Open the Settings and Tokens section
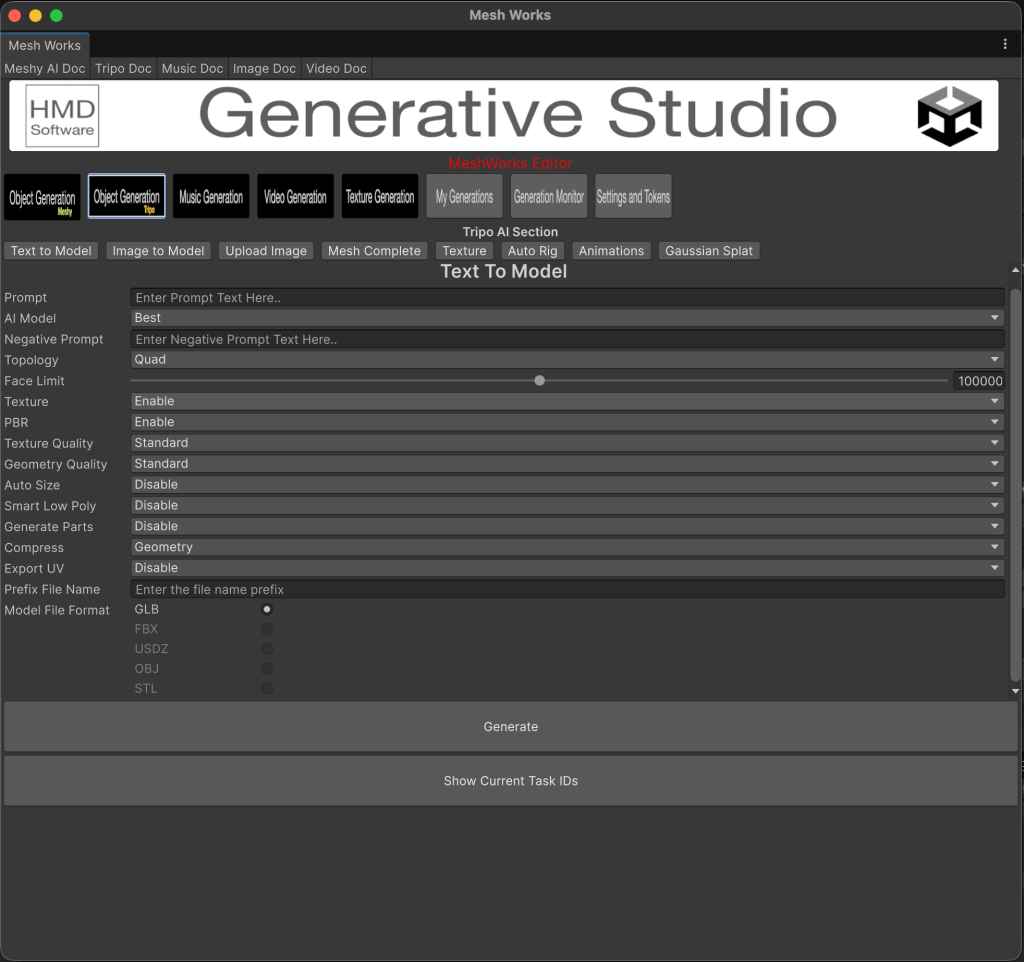This screenshot has width=1024, height=962. point(633,197)
